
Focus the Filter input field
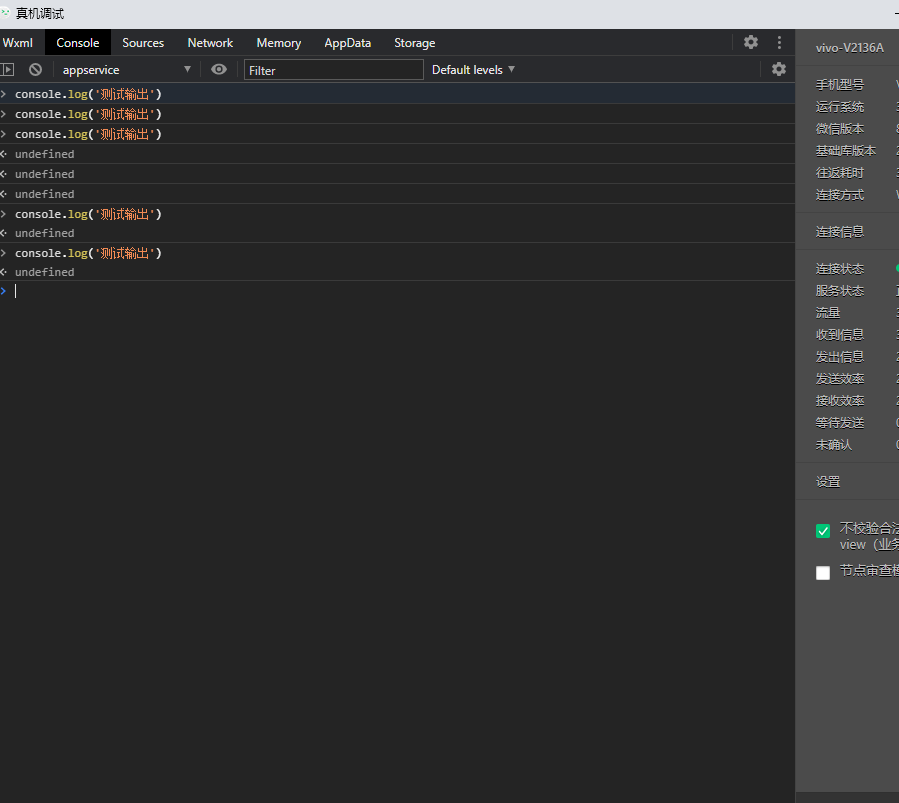tap(334, 70)
